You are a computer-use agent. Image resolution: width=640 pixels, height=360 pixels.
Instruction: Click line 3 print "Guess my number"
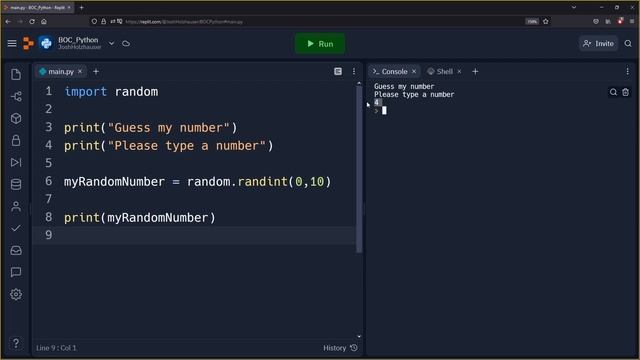click(x=151, y=128)
